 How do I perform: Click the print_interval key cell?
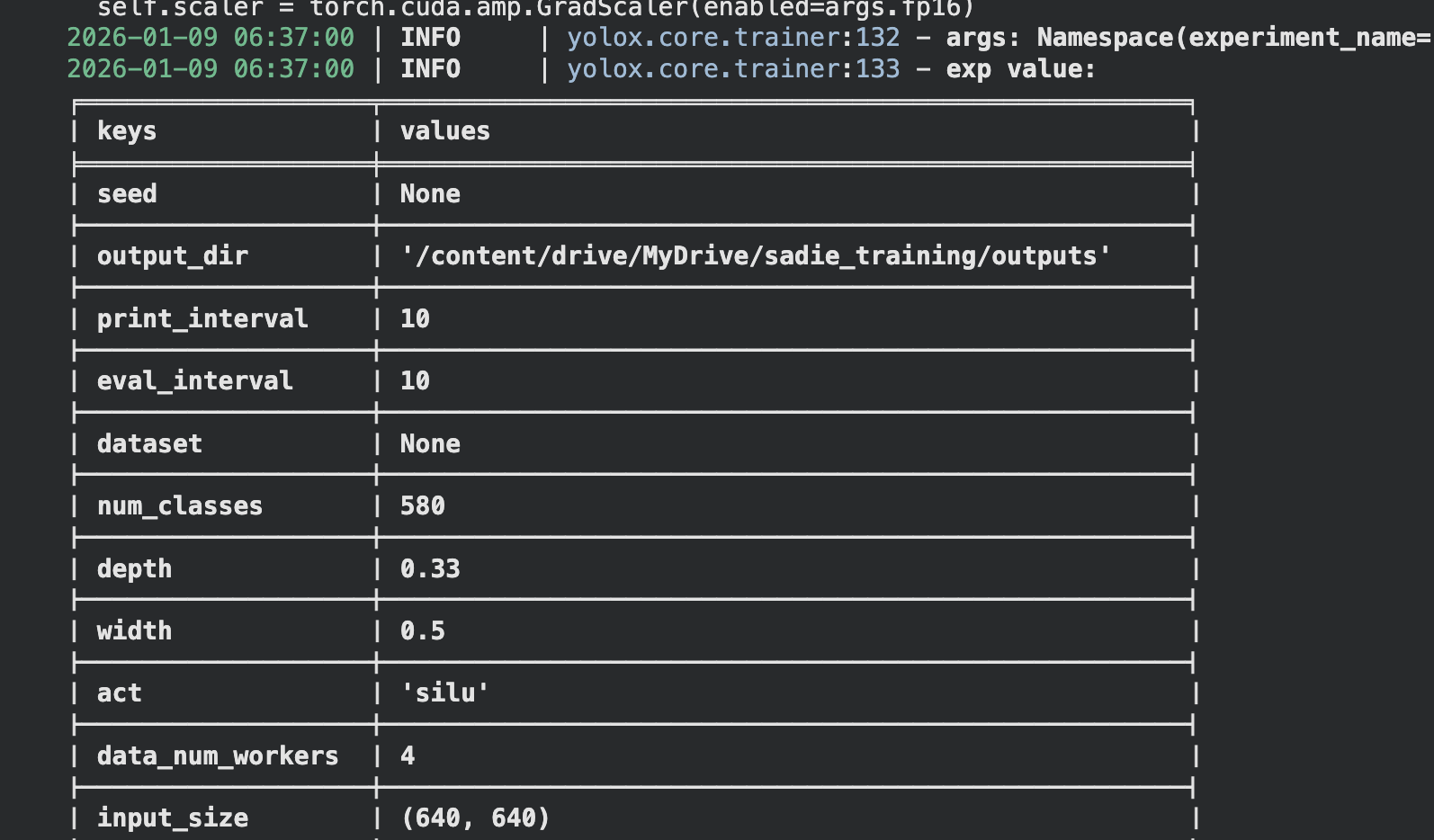click(202, 319)
